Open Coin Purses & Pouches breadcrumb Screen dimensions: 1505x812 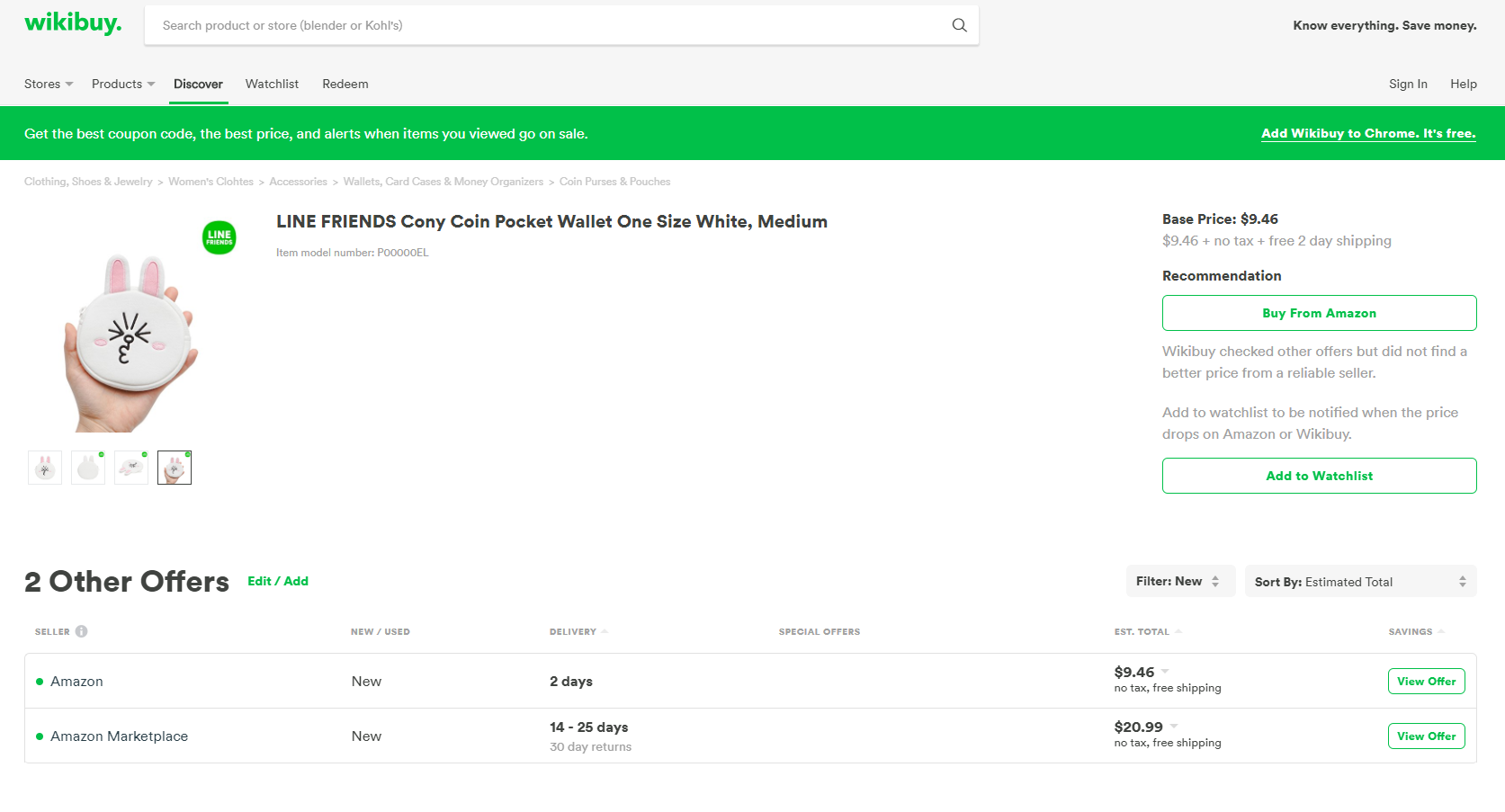[614, 182]
